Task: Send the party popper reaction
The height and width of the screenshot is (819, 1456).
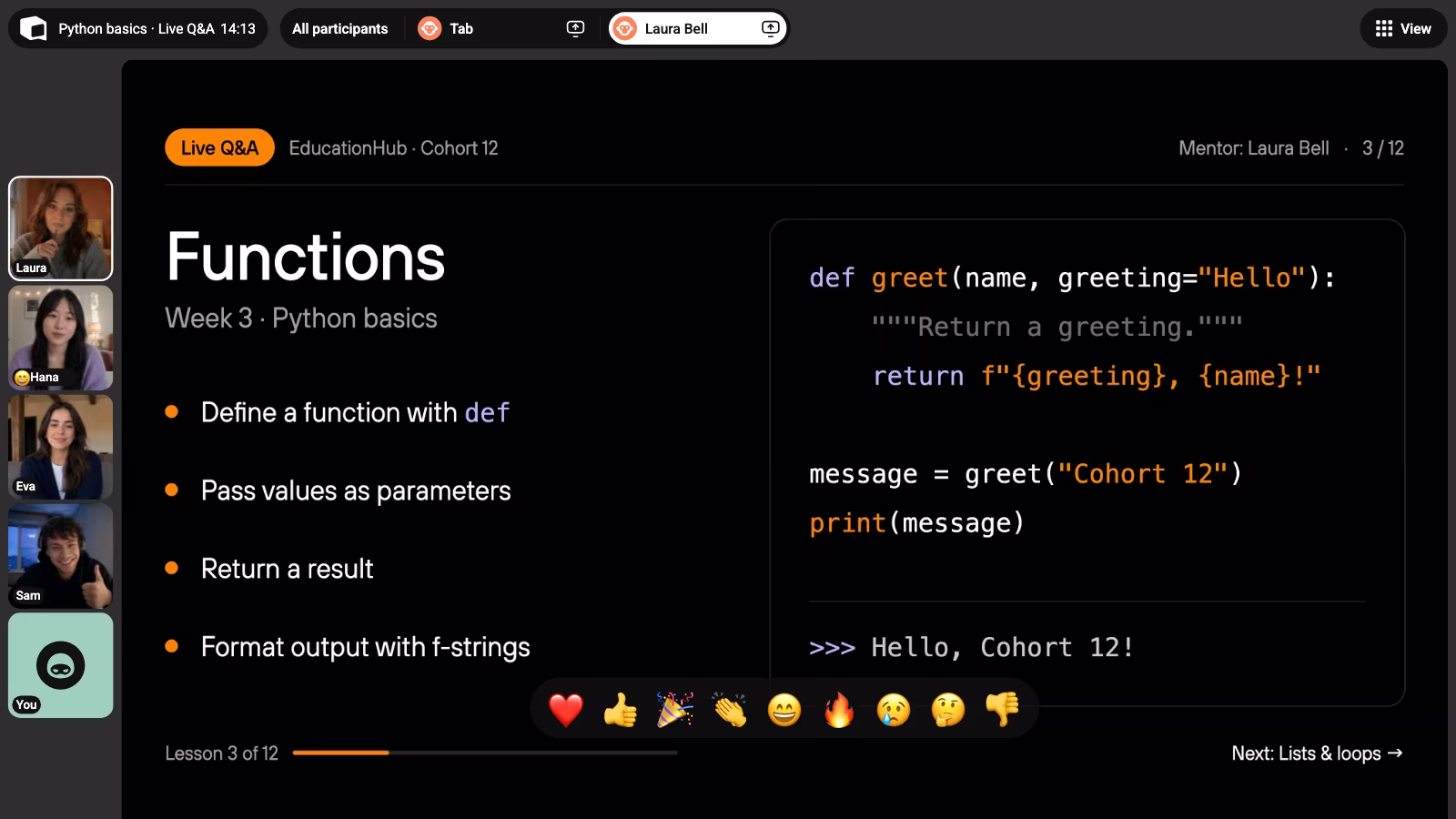Action: [675, 709]
